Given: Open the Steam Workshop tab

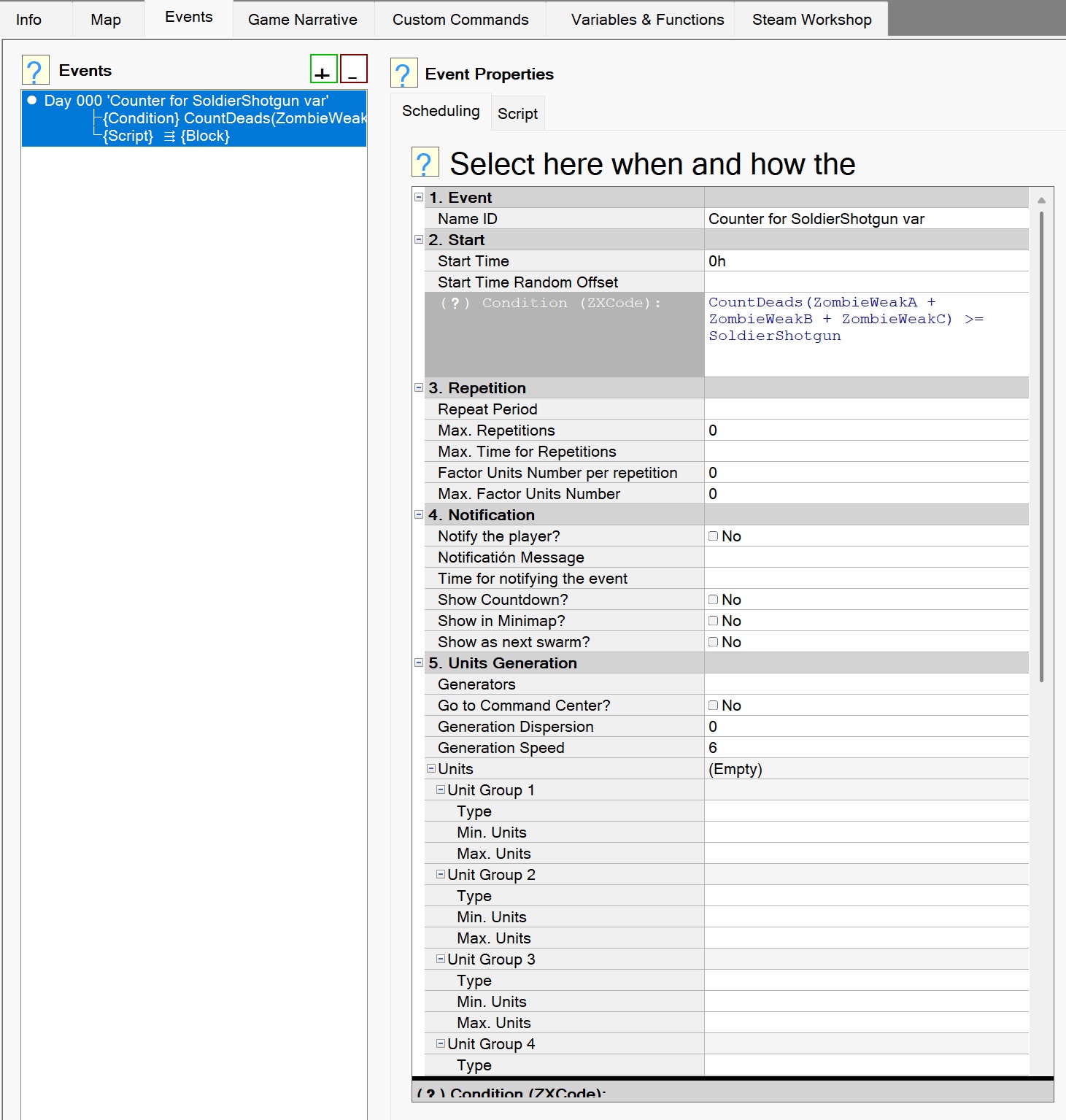Looking at the screenshot, I should [x=811, y=20].
